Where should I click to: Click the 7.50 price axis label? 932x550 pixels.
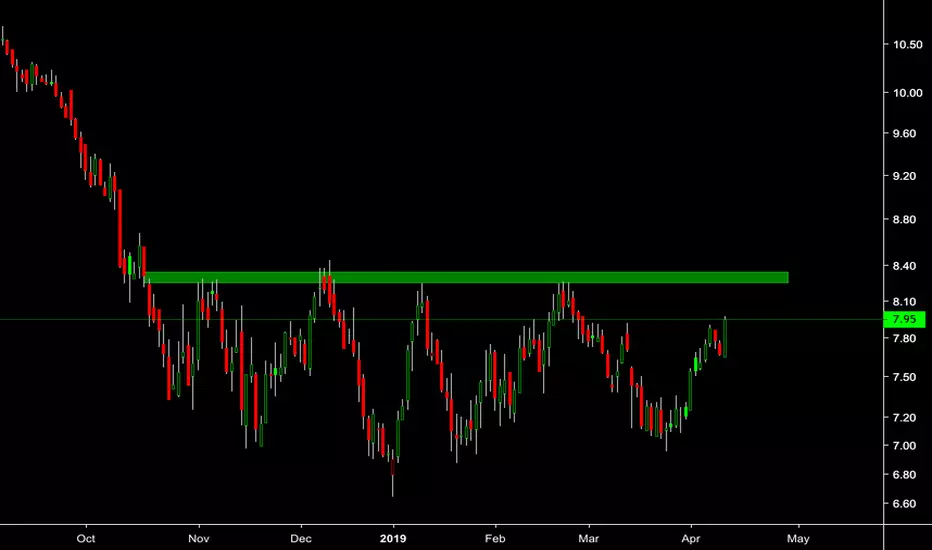coord(904,377)
